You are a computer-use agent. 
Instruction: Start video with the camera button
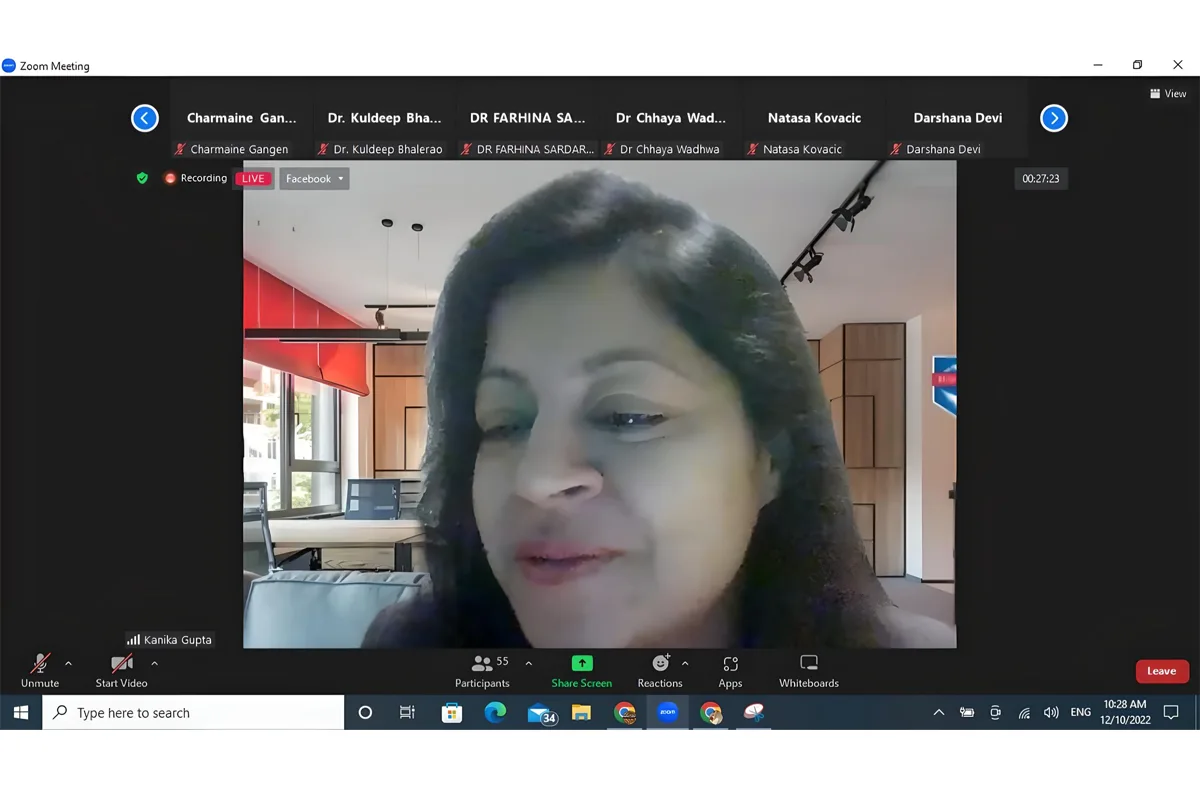pos(121,670)
